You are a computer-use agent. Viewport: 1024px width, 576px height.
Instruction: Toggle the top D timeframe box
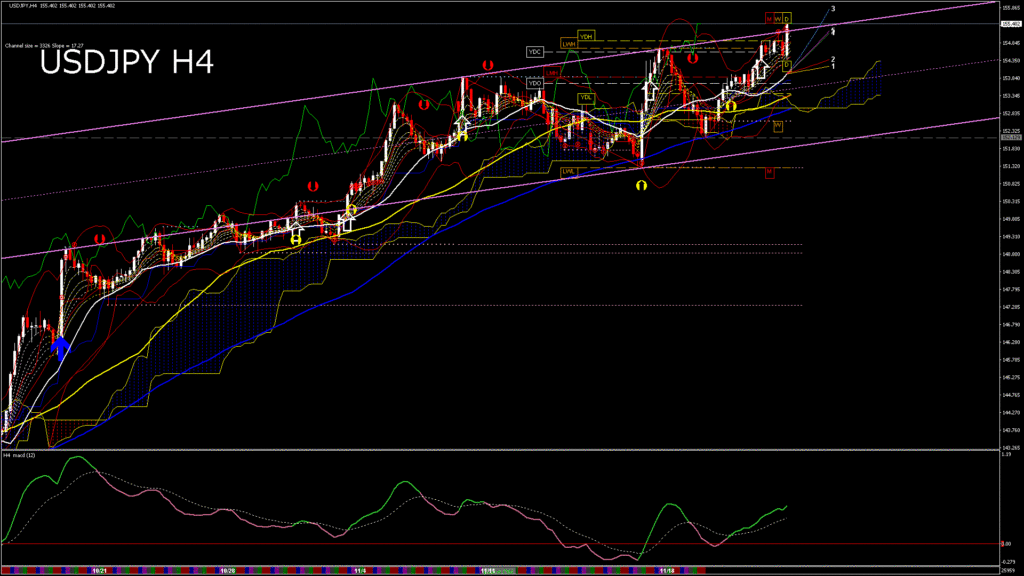(787, 19)
